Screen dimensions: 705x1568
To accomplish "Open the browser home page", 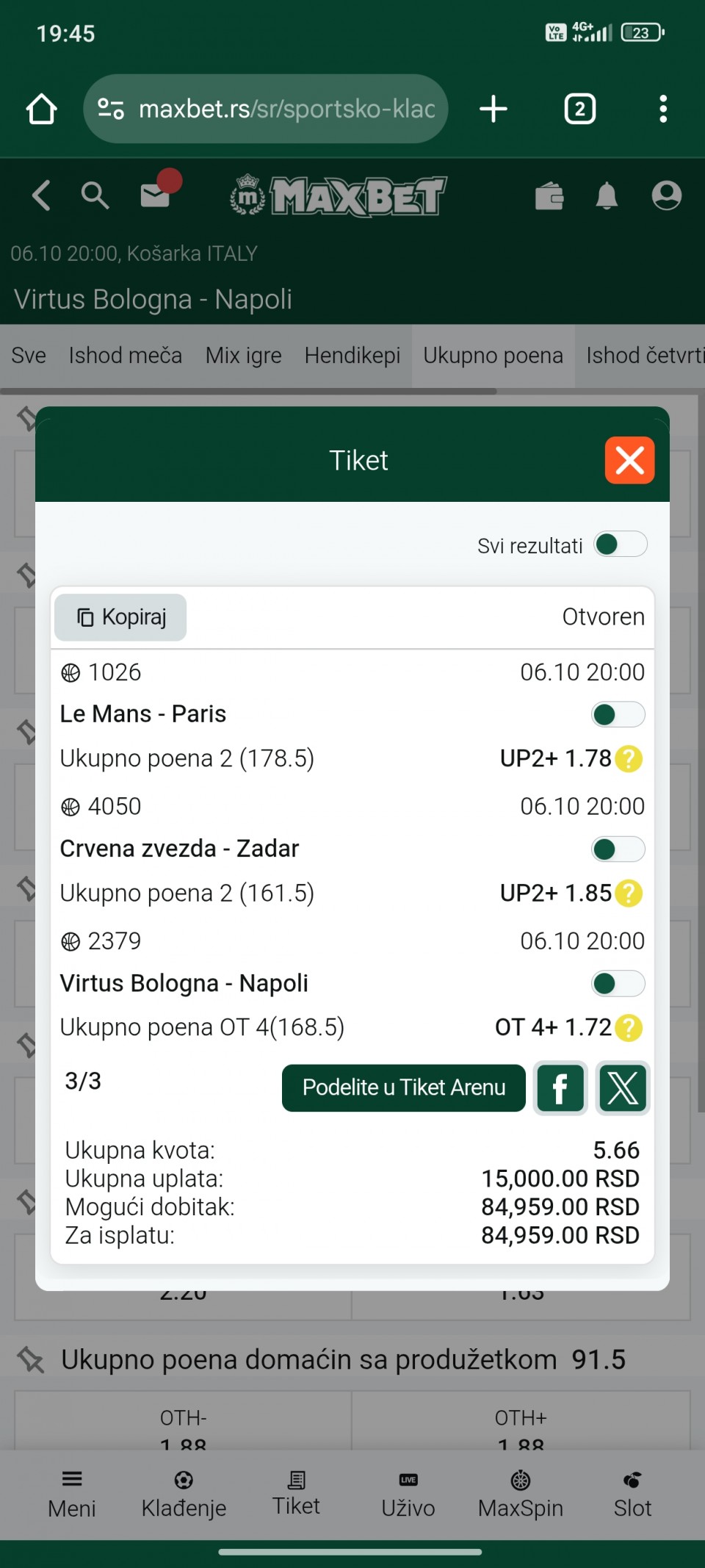I will click(x=42, y=109).
